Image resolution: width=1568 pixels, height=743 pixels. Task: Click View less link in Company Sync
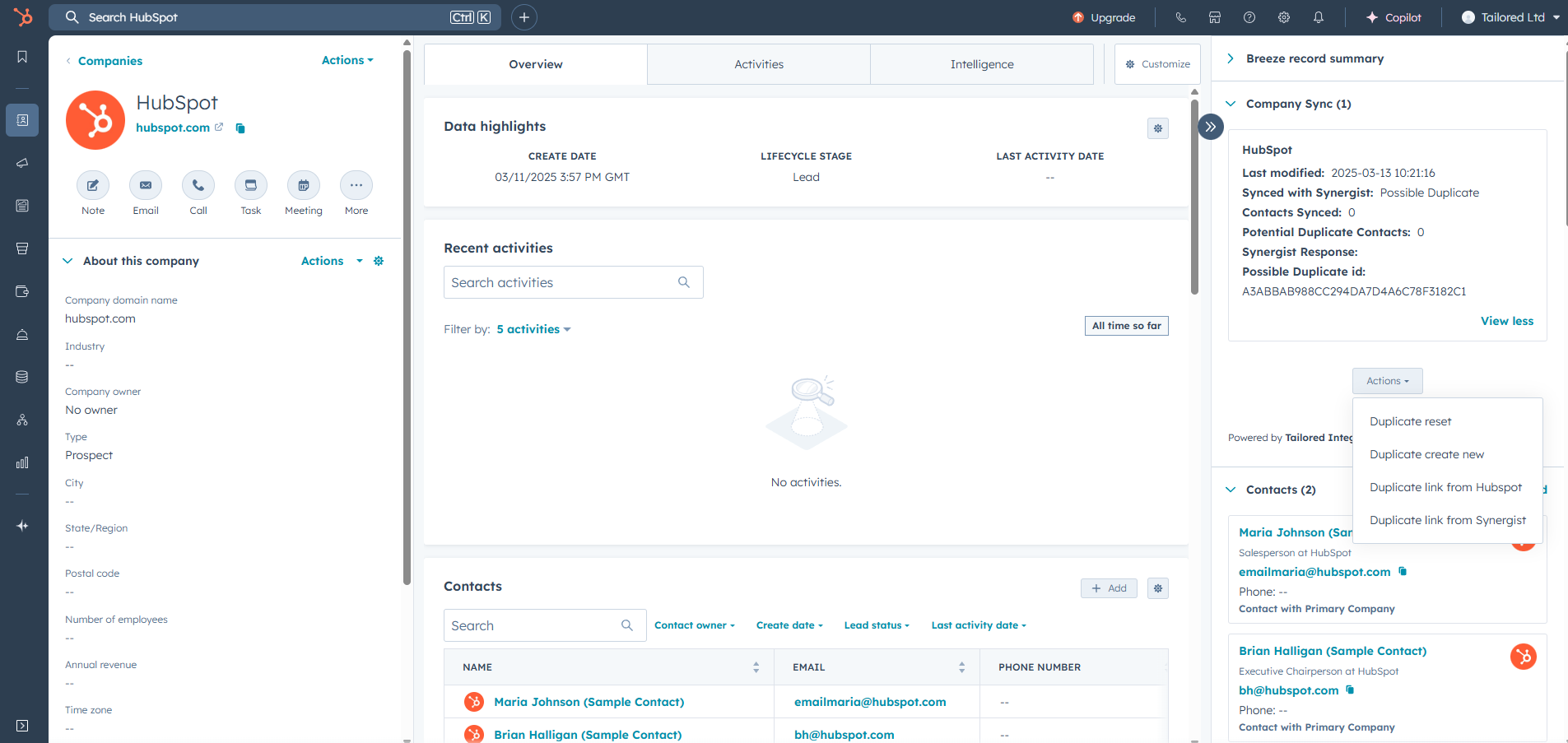(1506, 321)
